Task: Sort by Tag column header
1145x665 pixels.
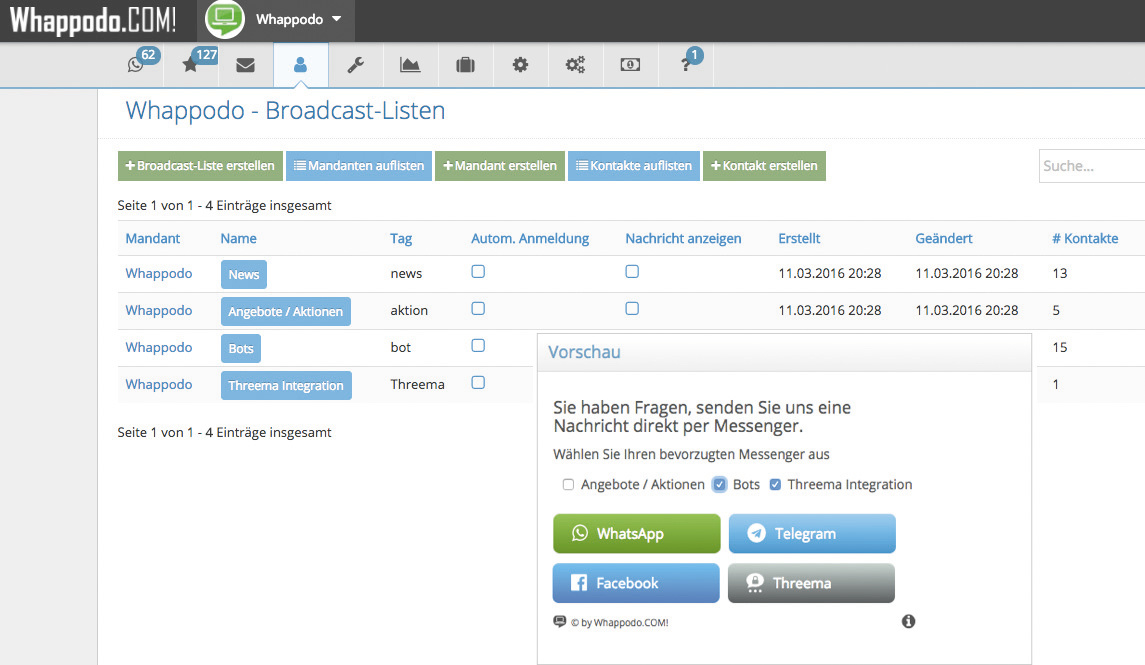Action: click(401, 239)
